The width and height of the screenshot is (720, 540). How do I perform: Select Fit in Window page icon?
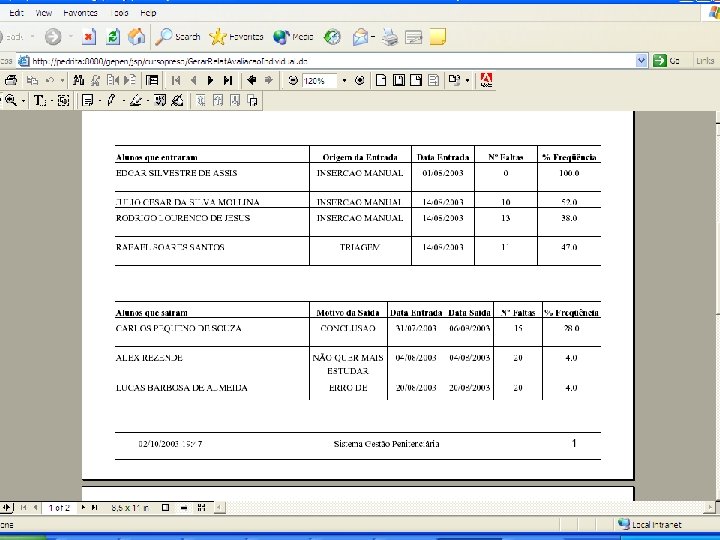coord(399,80)
